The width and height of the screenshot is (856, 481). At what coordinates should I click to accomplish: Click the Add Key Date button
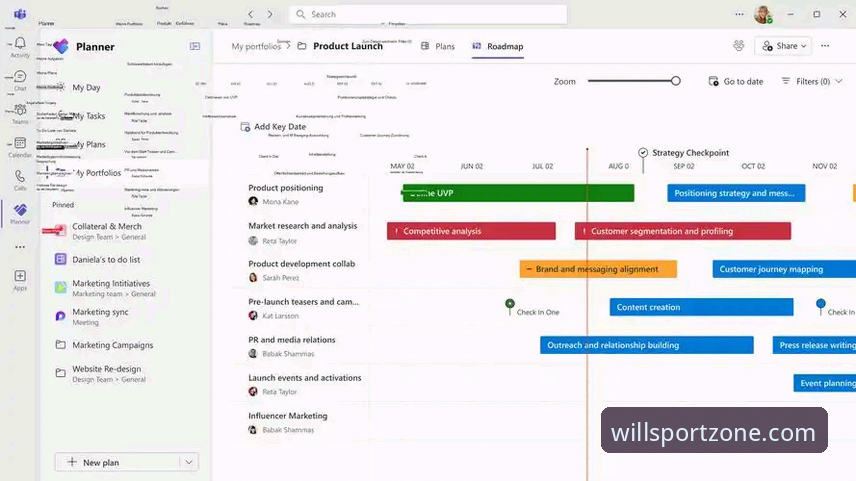274,127
